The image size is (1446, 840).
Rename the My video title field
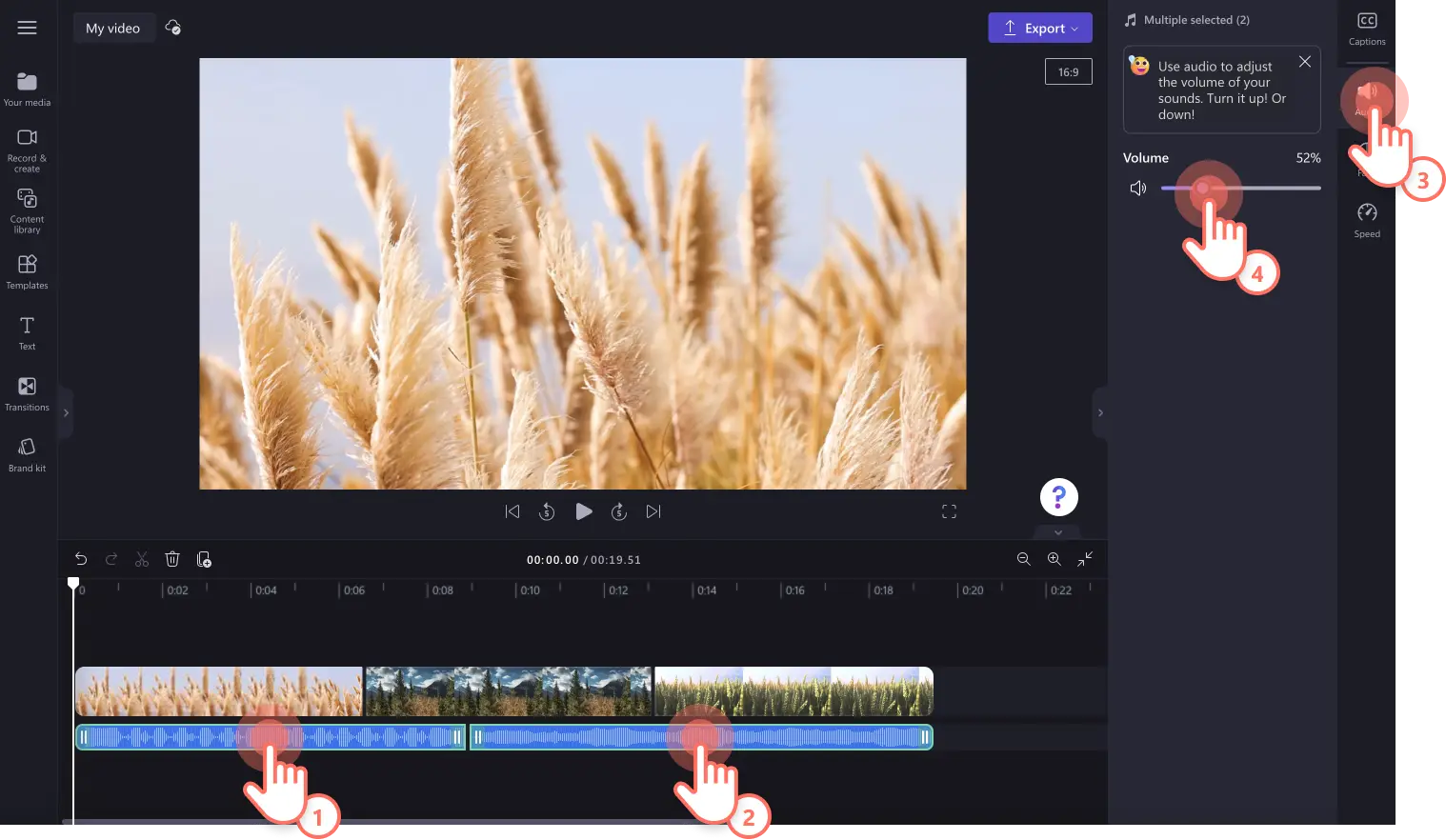(x=113, y=28)
